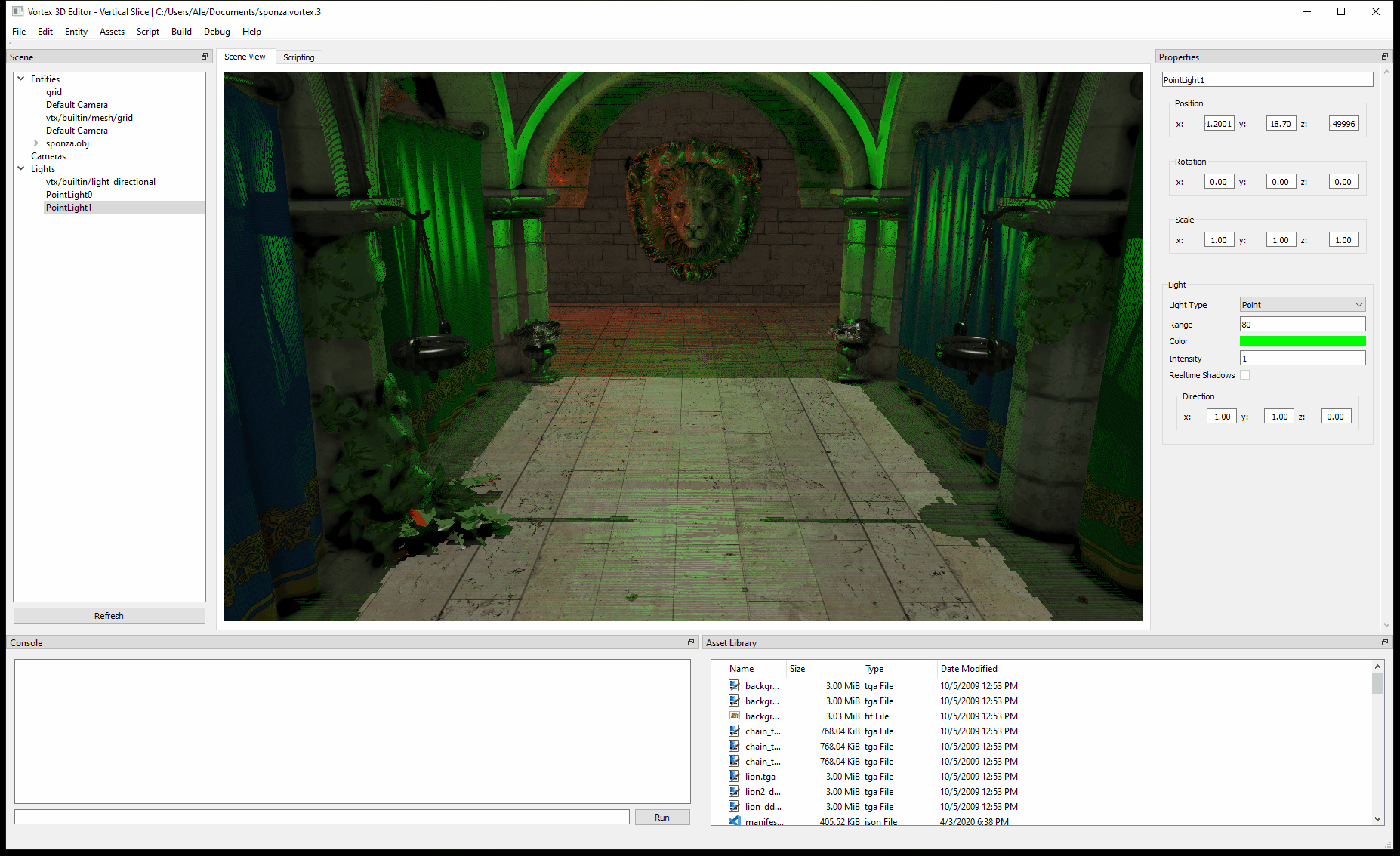This screenshot has height=856, width=1400.
Task: Select PointLight1 in the scene tree
Action: (x=69, y=208)
